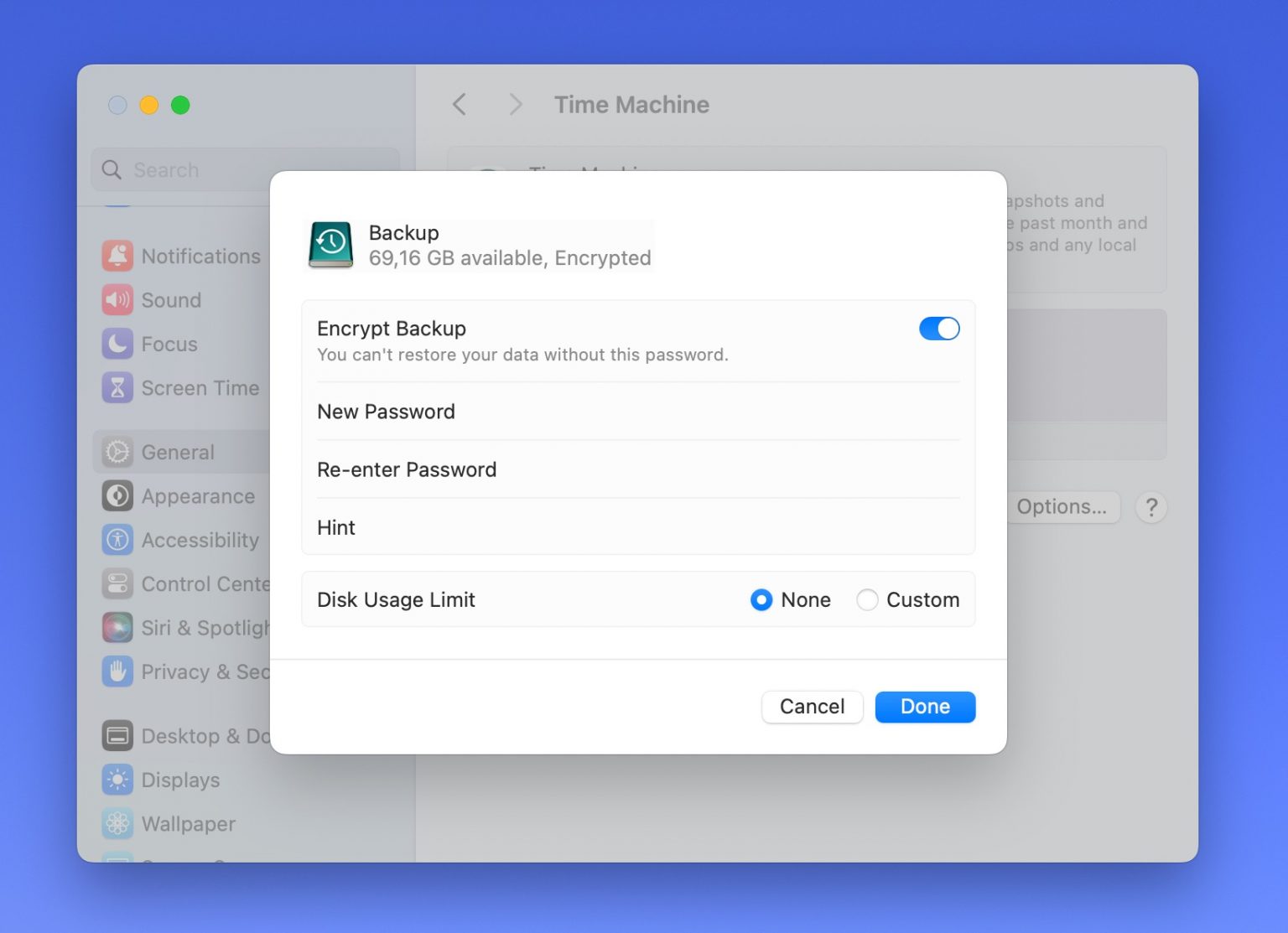Click the Time Machine backup drive icon

click(330, 245)
